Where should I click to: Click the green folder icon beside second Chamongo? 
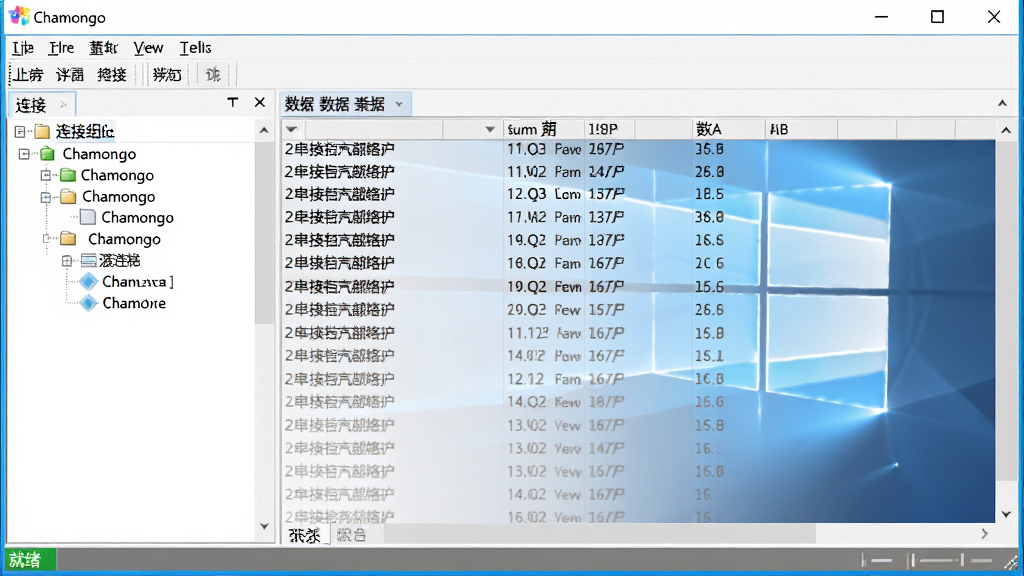[x=68, y=175]
